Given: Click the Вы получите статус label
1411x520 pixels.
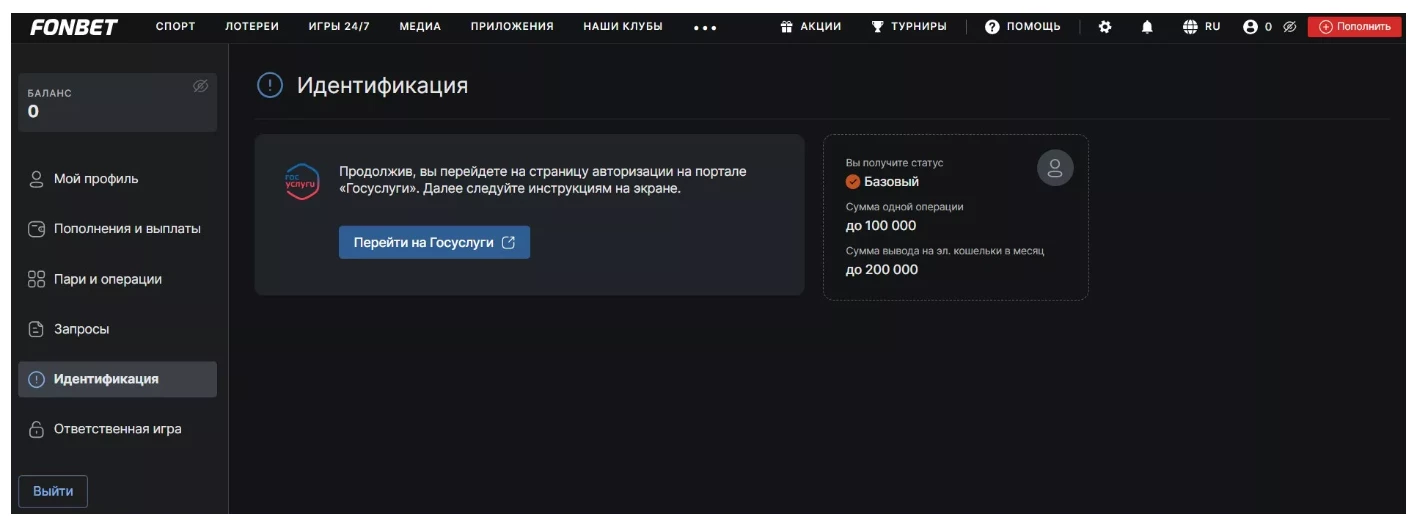Looking at the screenshot, I should [x=895, y=163].
